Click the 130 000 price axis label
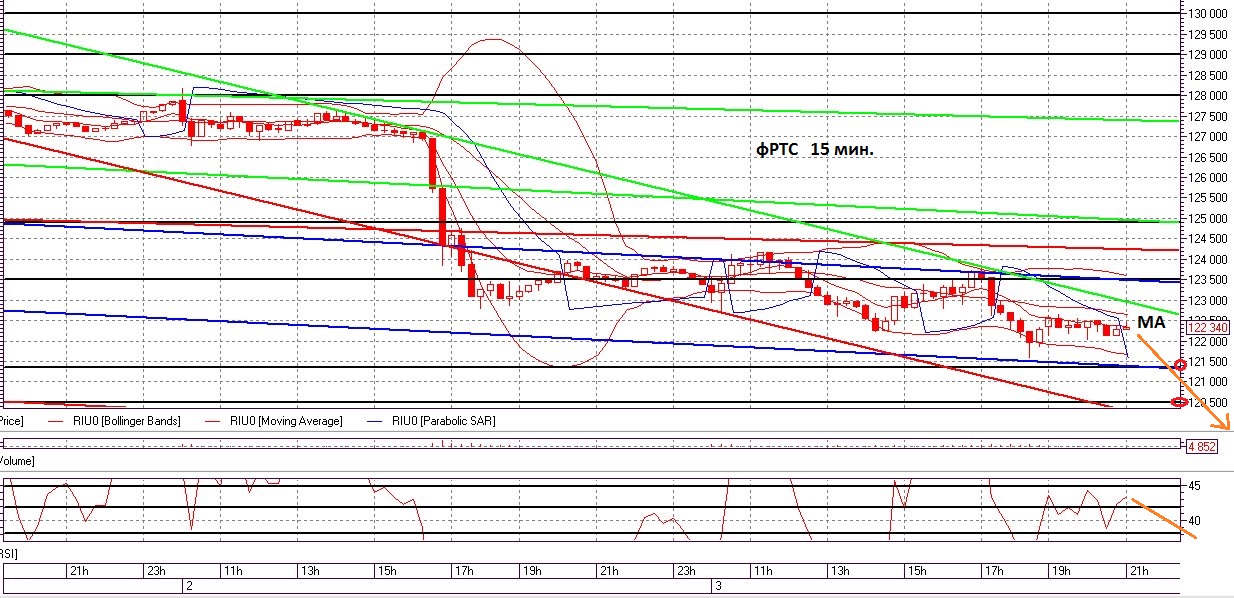The image size is (1234, 598). tap(1210, 13)
